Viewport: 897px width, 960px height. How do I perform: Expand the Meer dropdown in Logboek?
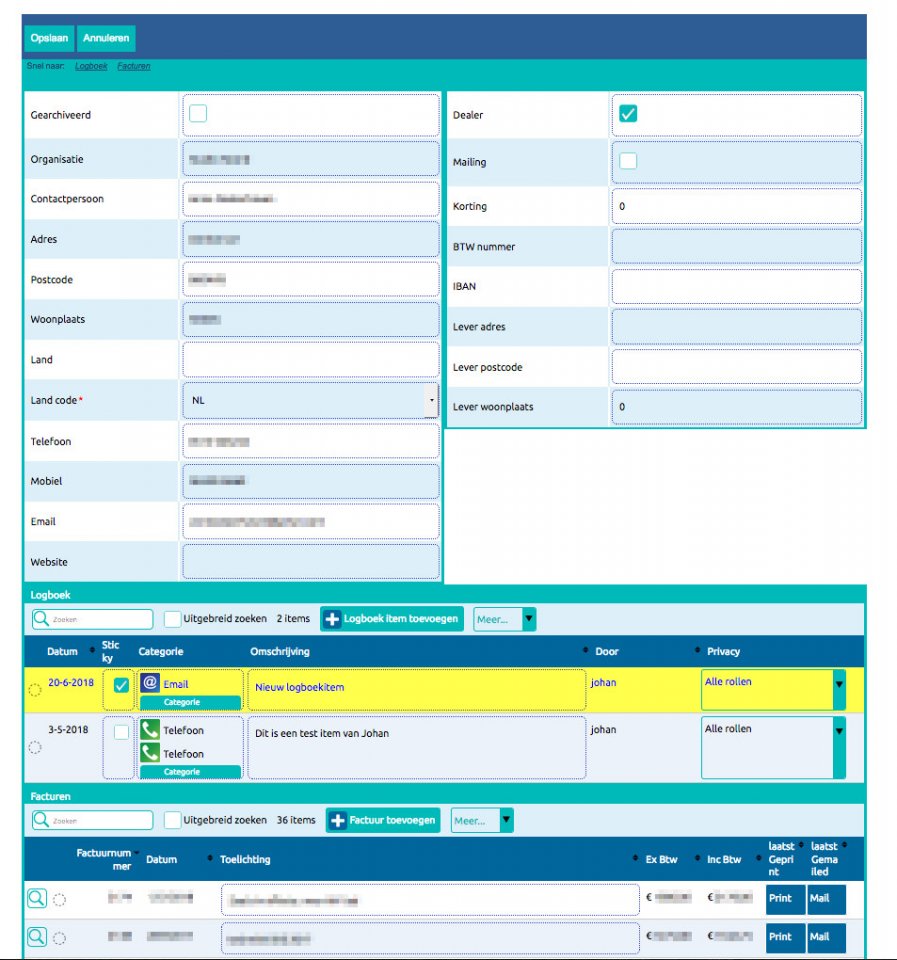tap(505, 619)
